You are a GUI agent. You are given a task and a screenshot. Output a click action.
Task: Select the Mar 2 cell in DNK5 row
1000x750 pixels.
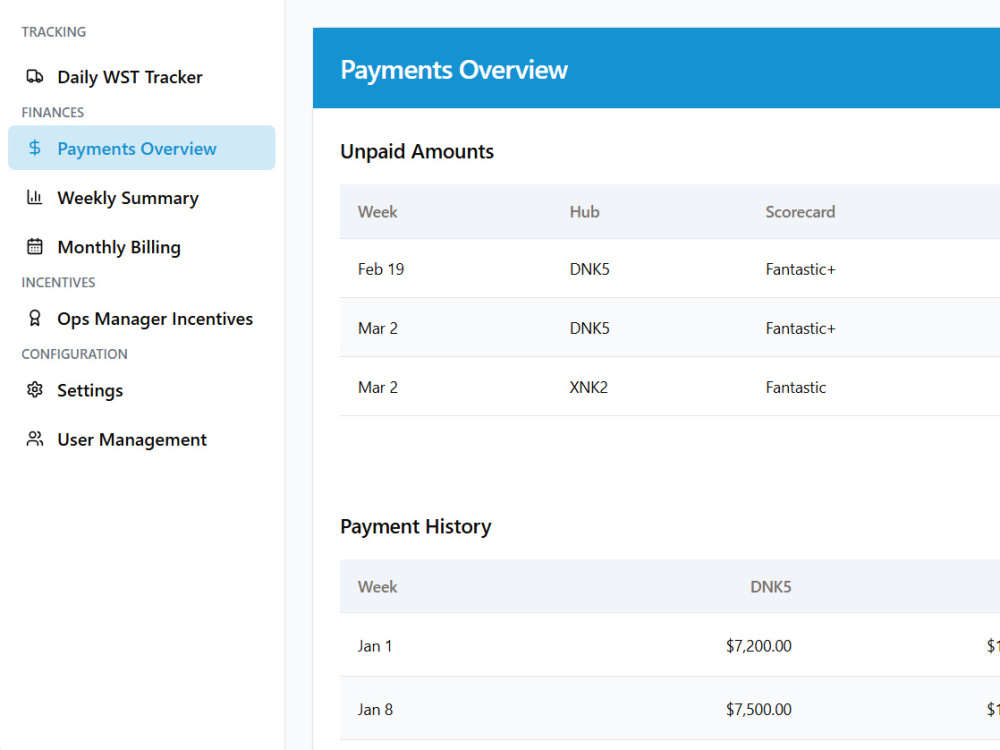(x=378, y=328)
